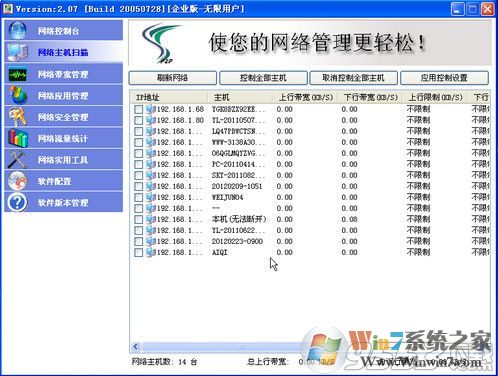Click the 网络应用管理 icon
Viewport: 498px width, 376px height.
pos(17,96)
